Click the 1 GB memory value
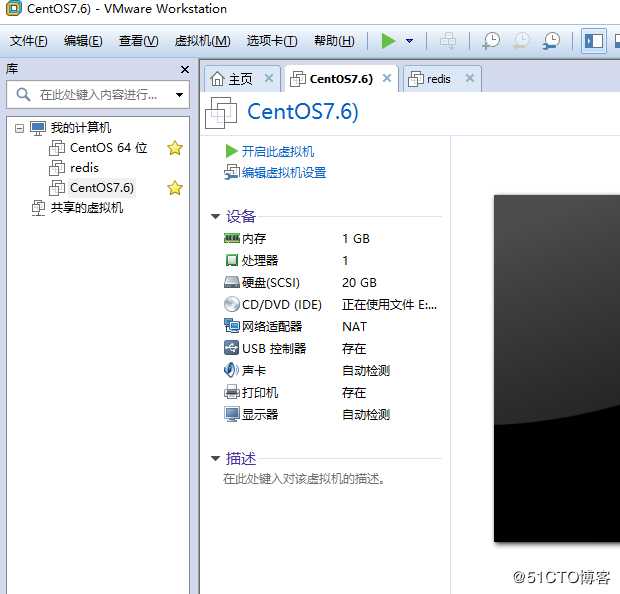Viewport: 620px width, 594px height. click(356, 238)
